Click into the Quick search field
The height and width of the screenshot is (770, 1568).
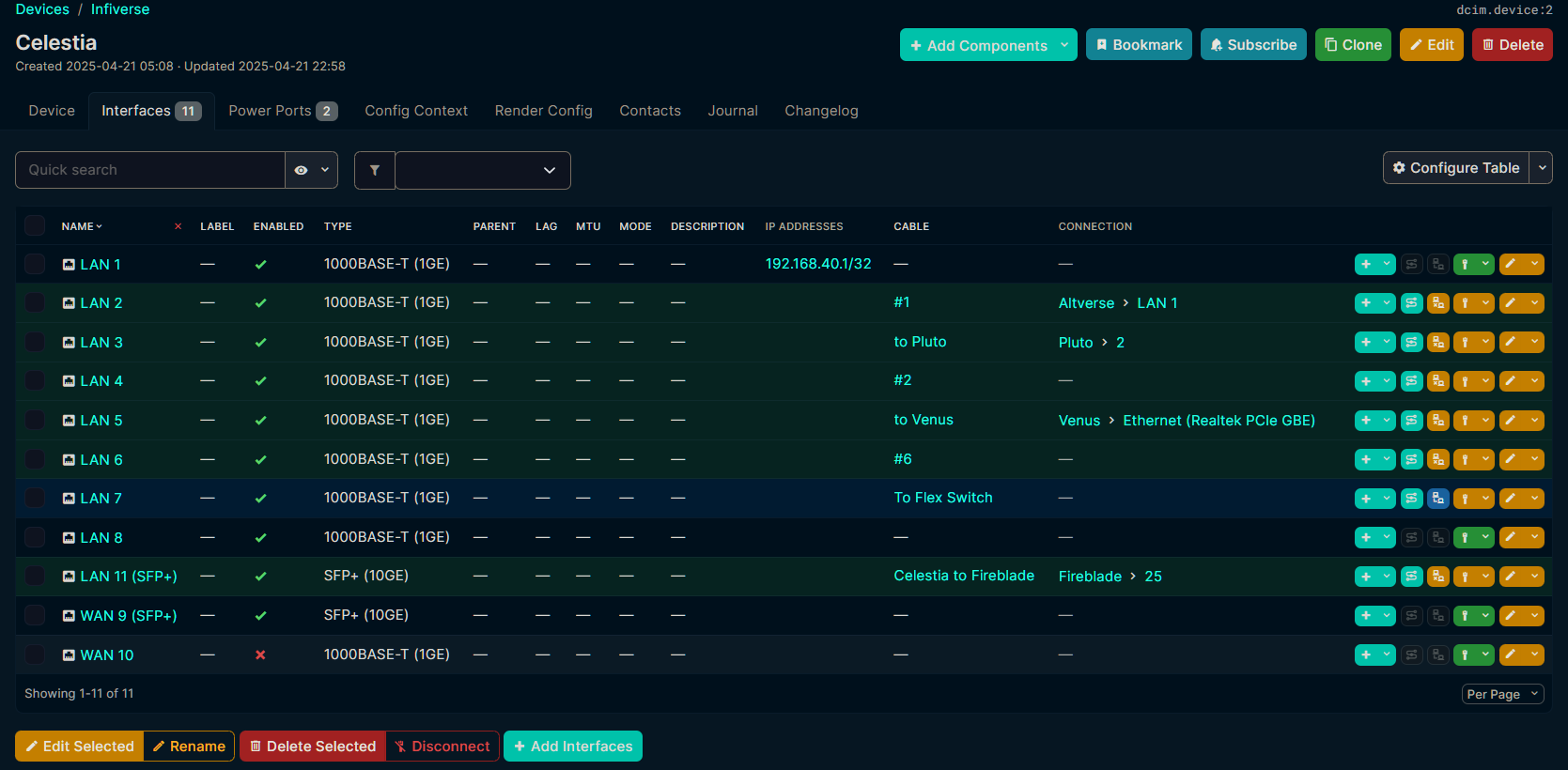pyautogui.click(x=150, y=170)
